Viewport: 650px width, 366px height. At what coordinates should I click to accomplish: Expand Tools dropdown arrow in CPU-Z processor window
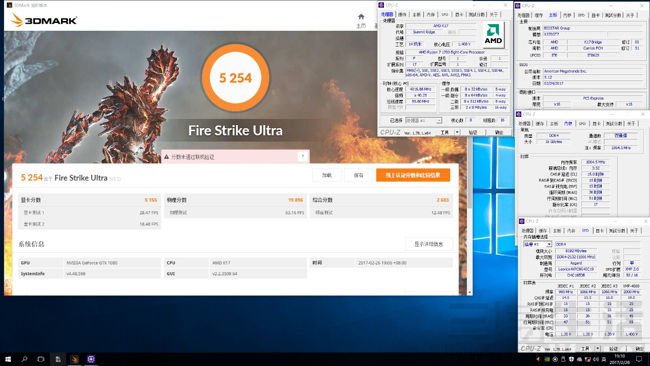pos(457,132)
